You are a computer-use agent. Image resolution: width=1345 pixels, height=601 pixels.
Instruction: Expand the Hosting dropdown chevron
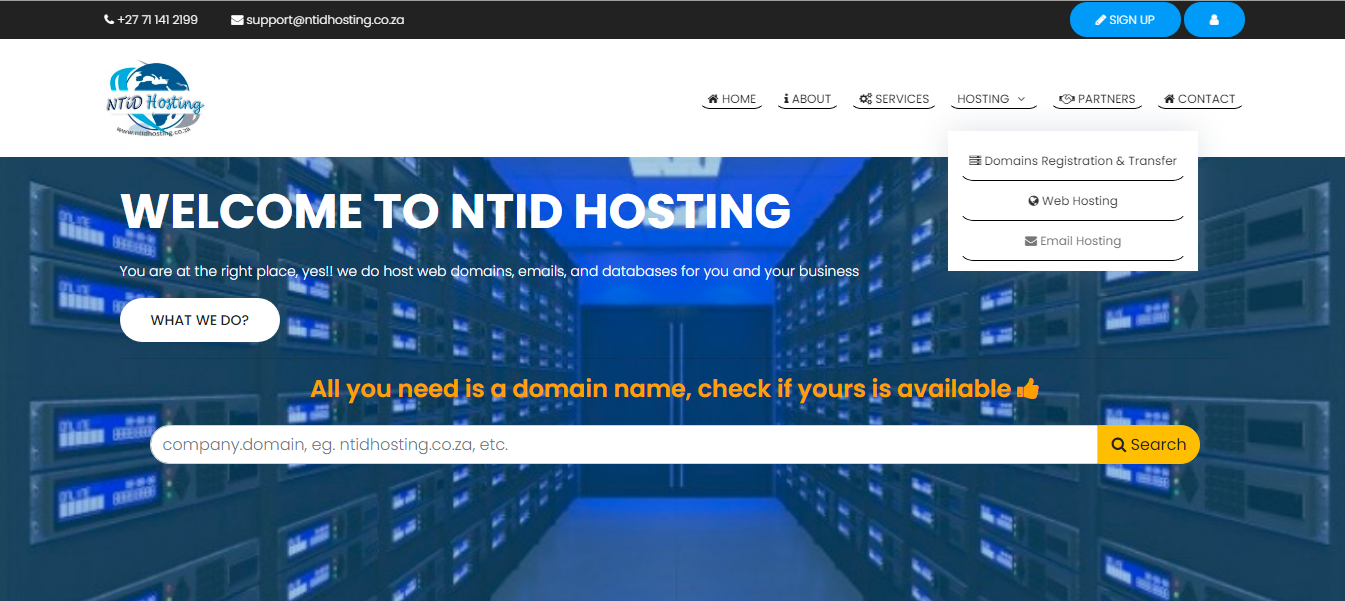click(x=1021, y=99)
